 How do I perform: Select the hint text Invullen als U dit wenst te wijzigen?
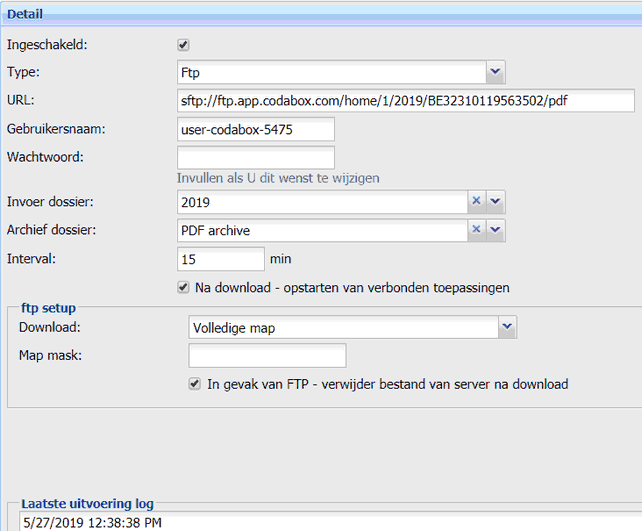[x=278, y=179]
